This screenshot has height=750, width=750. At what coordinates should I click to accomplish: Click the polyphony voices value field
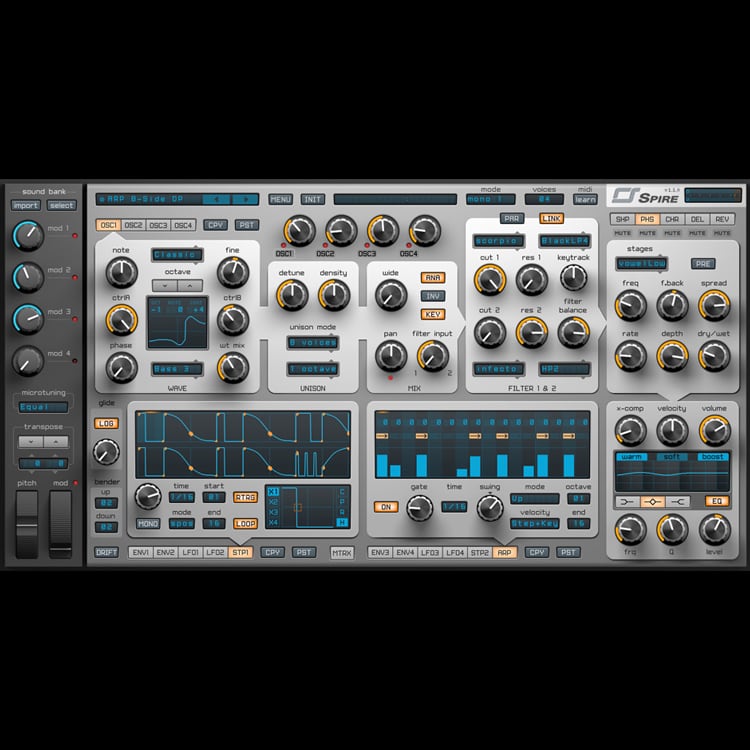coord(544,199)
